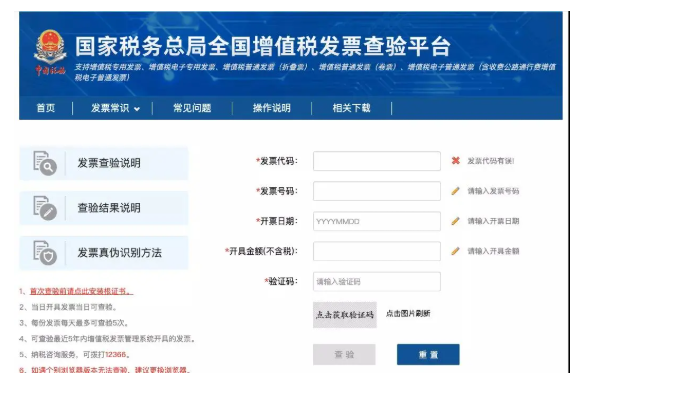Open the 发票真伪识别方法 panel
The width and height of the screenshot is (692, 401).
click(104, 253)
